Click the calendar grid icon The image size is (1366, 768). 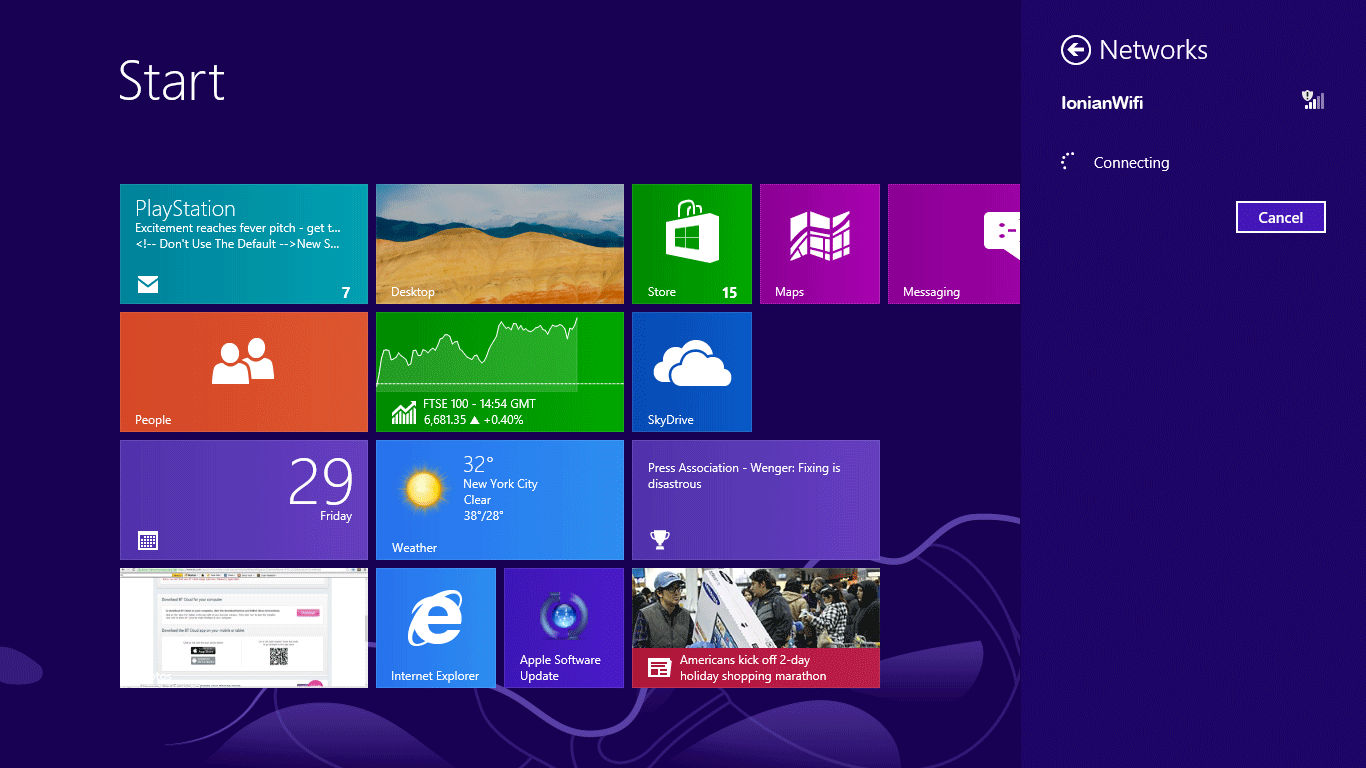[x=148, y=541]
